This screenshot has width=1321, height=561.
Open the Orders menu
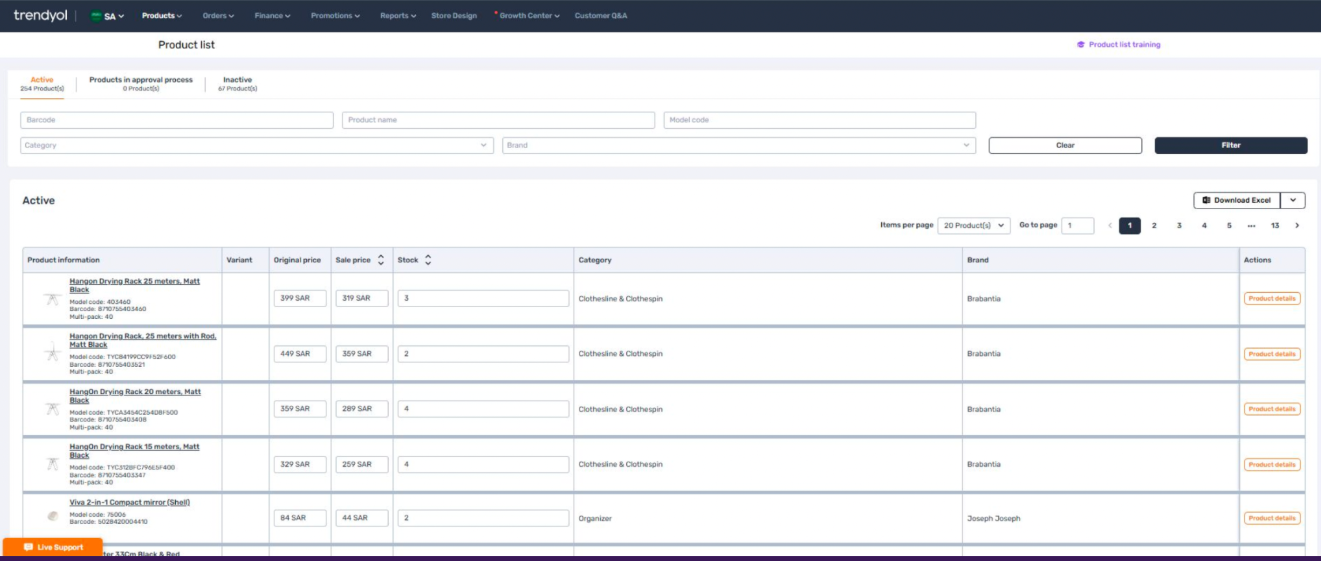[218, 16]
